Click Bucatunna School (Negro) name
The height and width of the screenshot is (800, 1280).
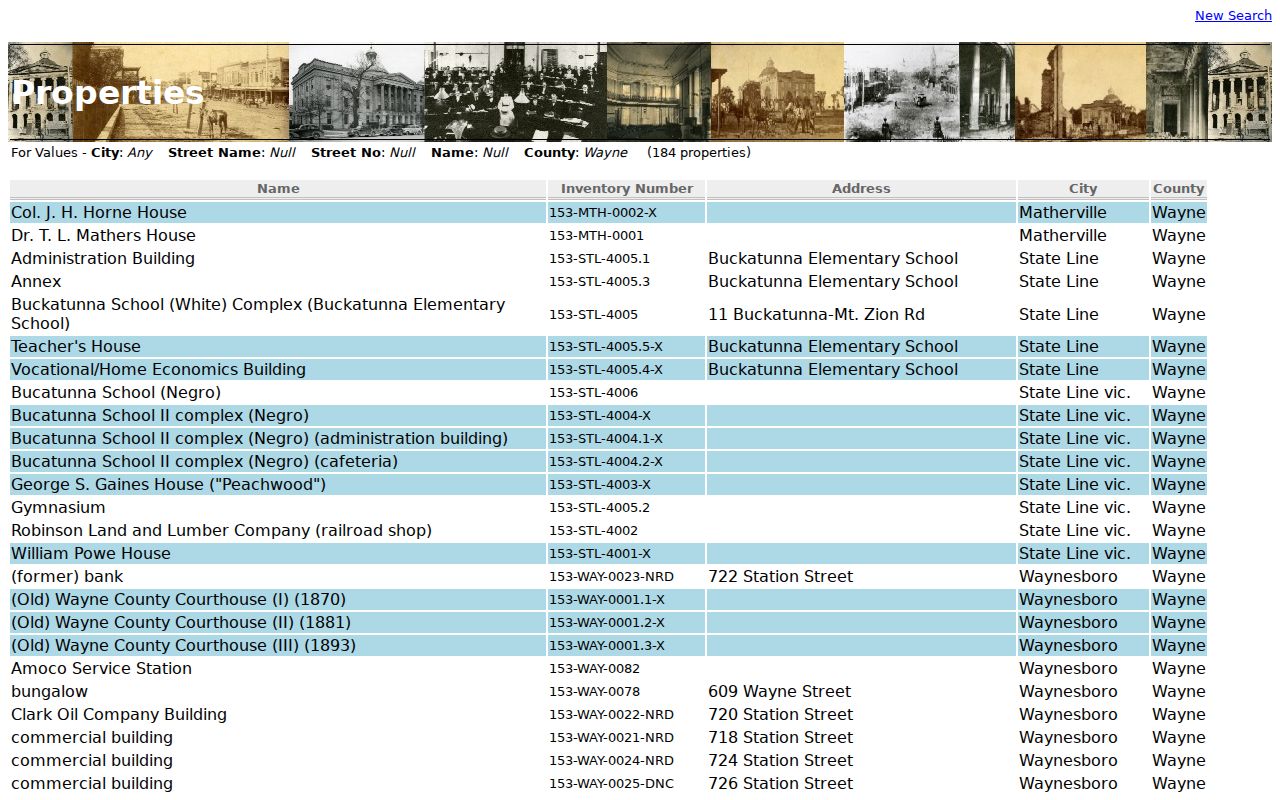(116, 392)
